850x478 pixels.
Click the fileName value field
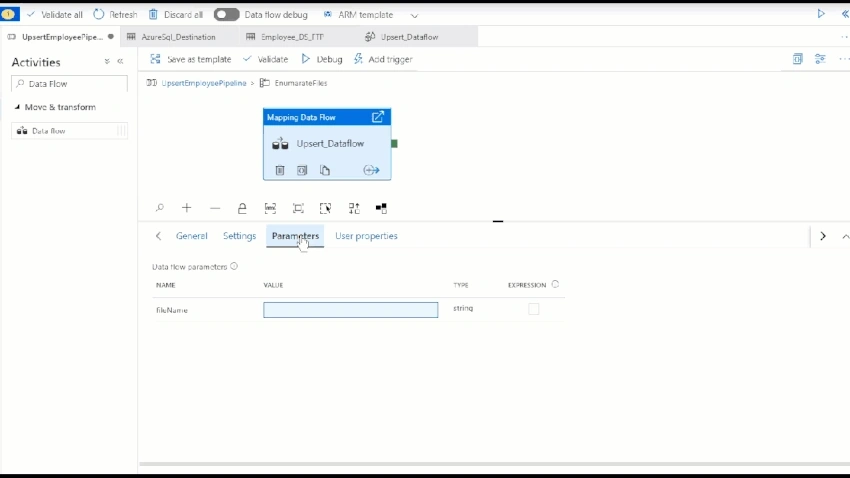click(x=351, y=310)
